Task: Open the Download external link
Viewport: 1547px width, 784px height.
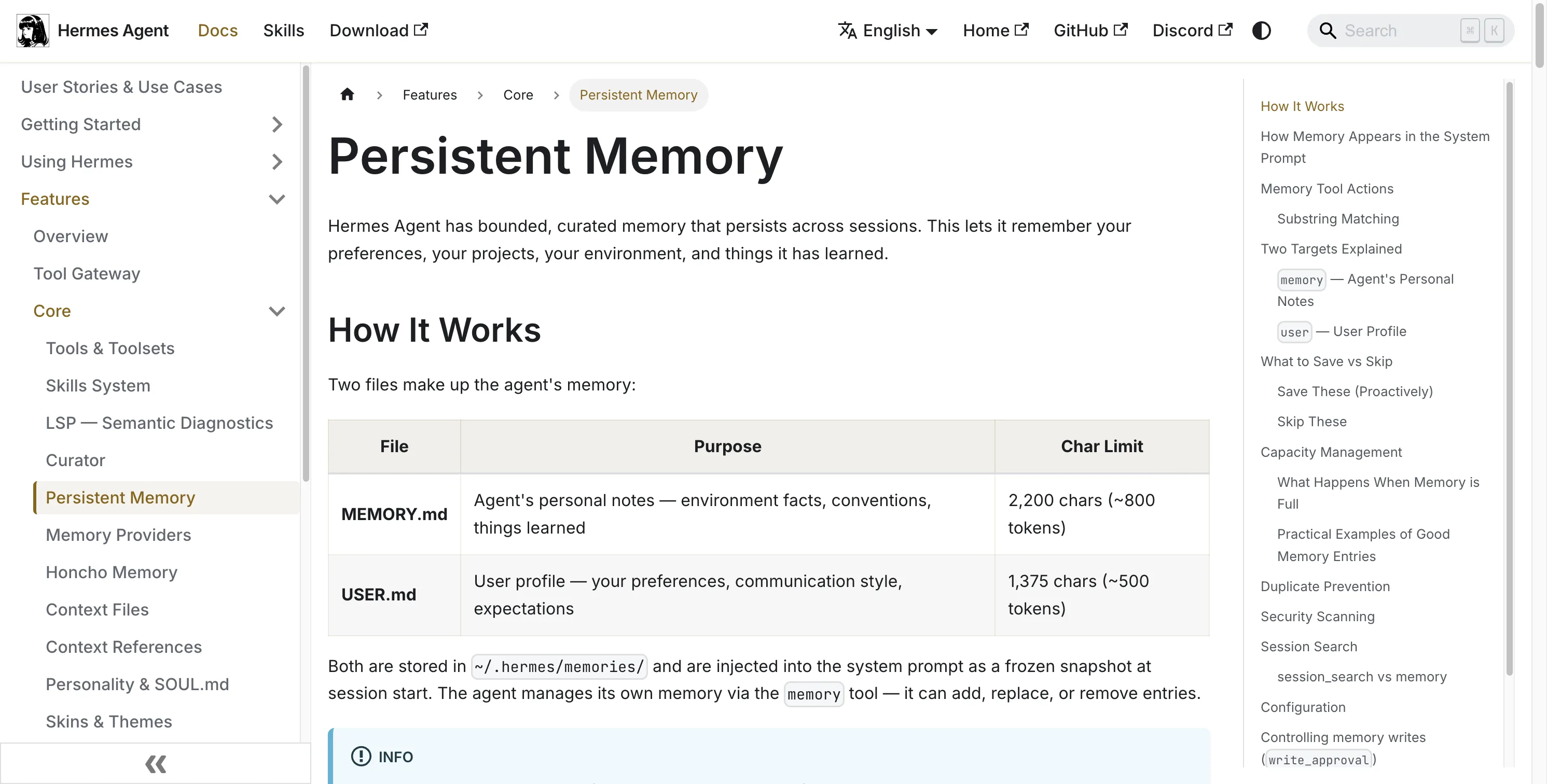Action: [x=378, y=31]
